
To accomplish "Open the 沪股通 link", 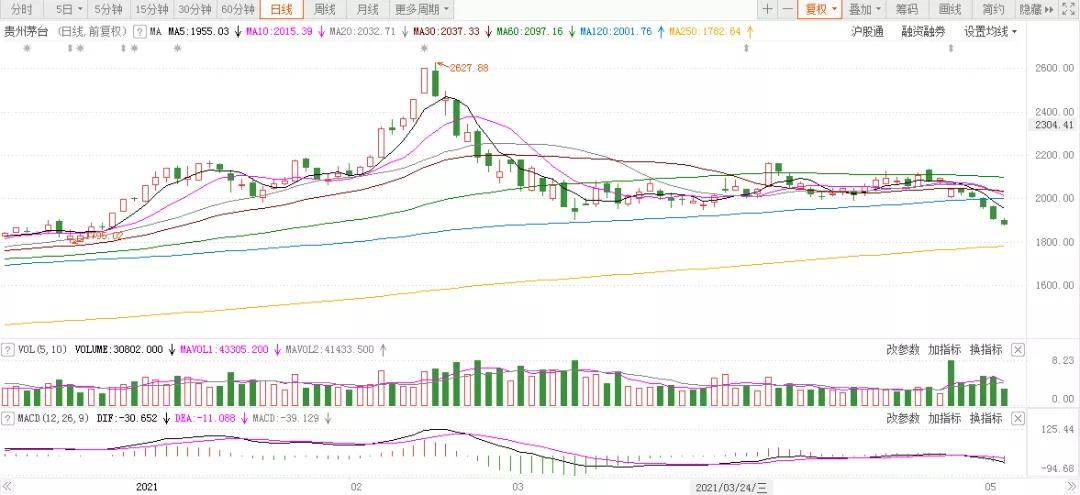I will [867, 32].
